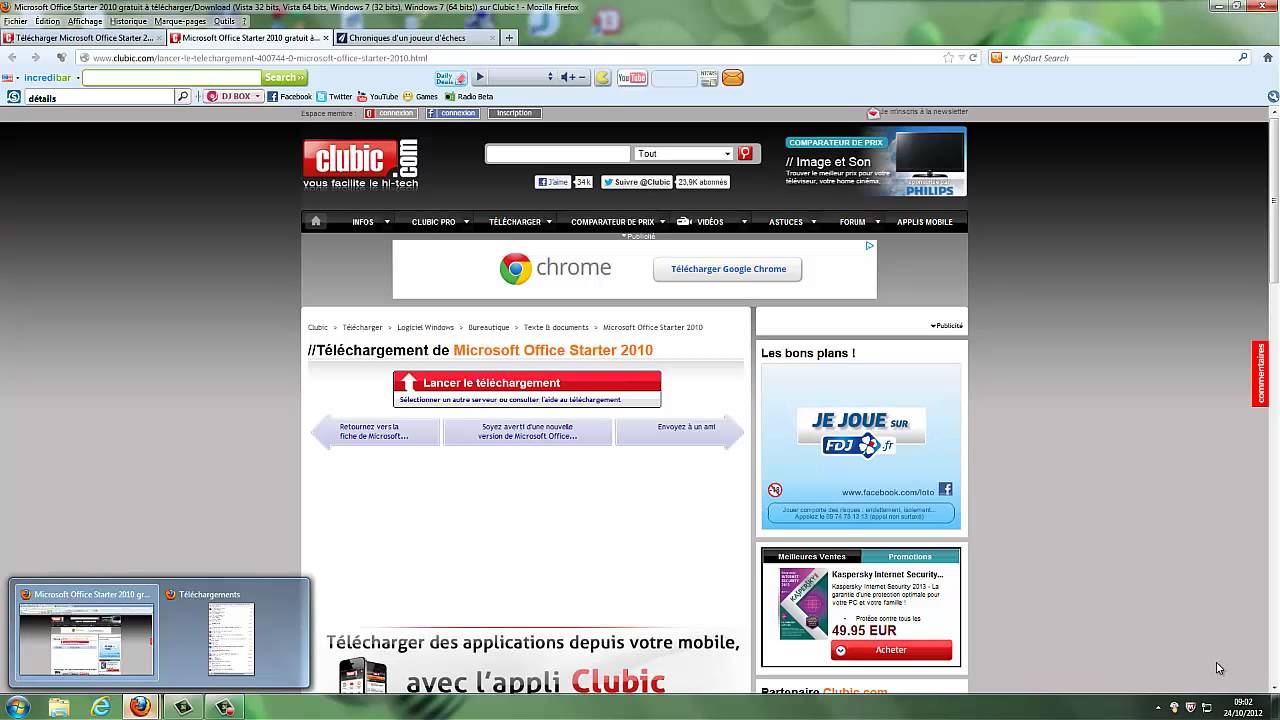
Task: Click the APPLIS MOBILE navigation item
Action: [925, 222]
